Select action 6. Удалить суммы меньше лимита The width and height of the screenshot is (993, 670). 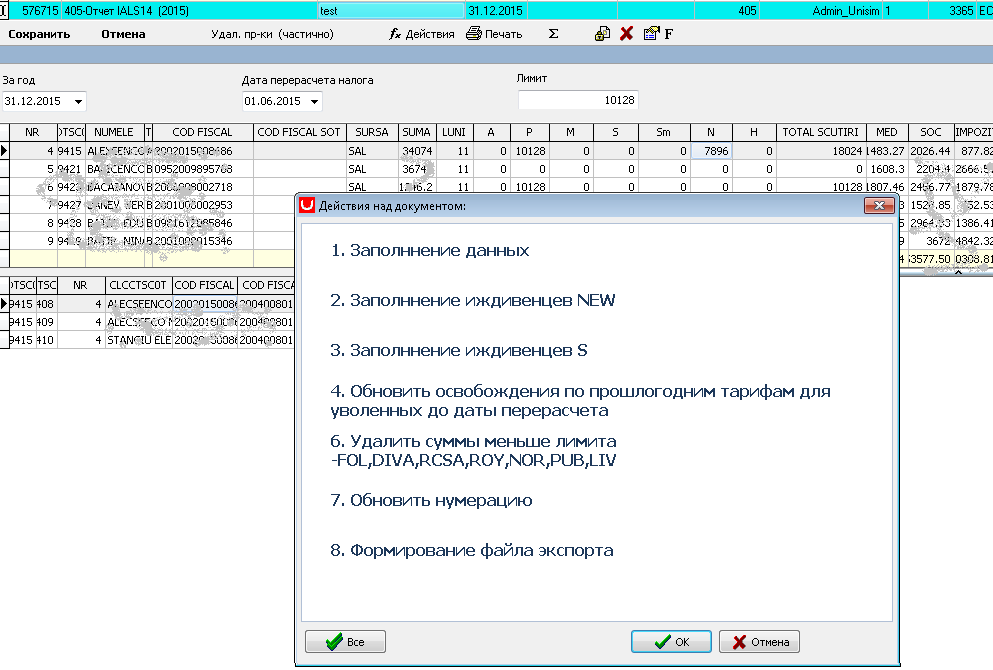tap(473, 451)
